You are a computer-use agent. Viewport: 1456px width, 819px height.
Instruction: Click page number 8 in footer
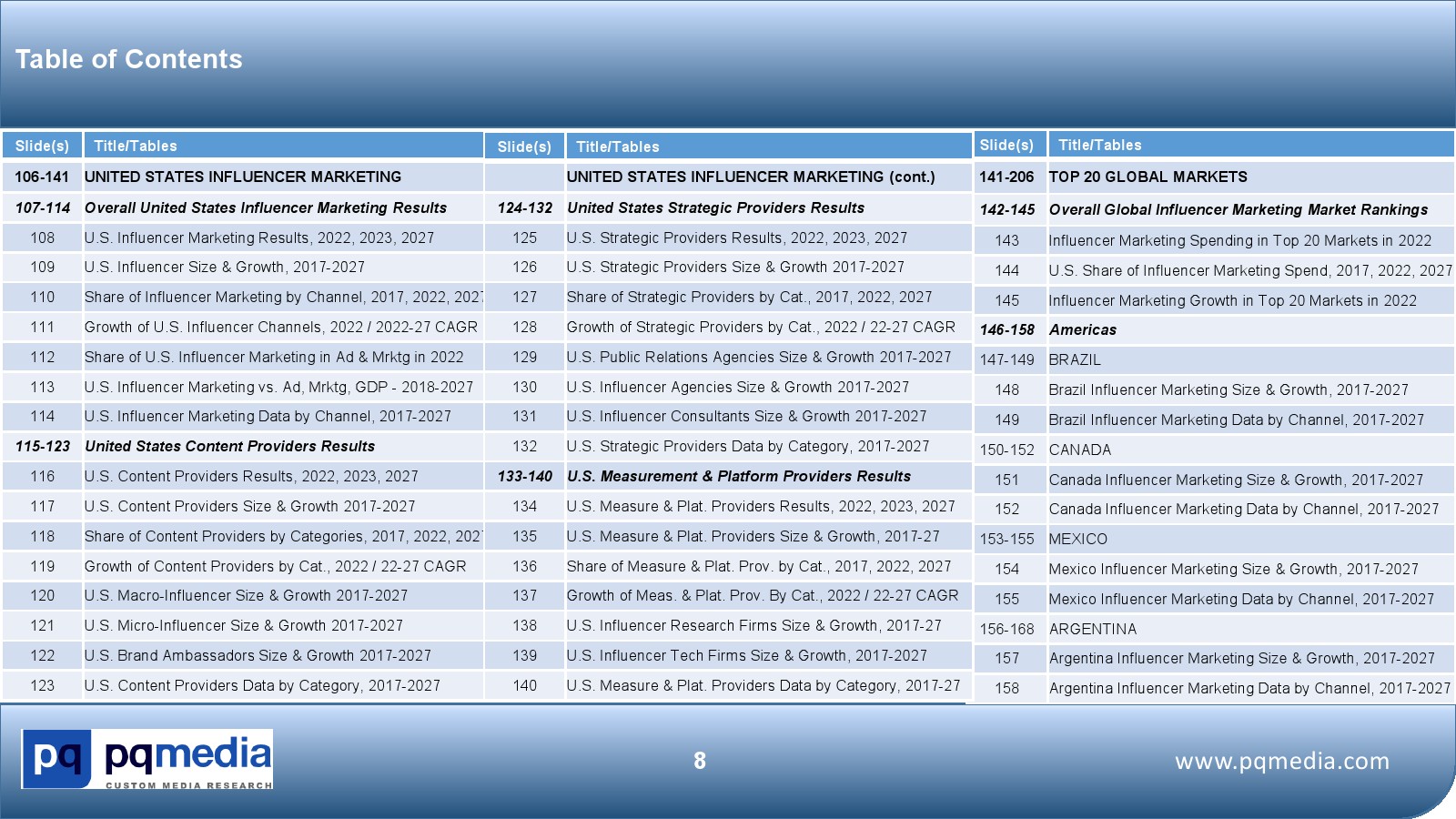699,761
